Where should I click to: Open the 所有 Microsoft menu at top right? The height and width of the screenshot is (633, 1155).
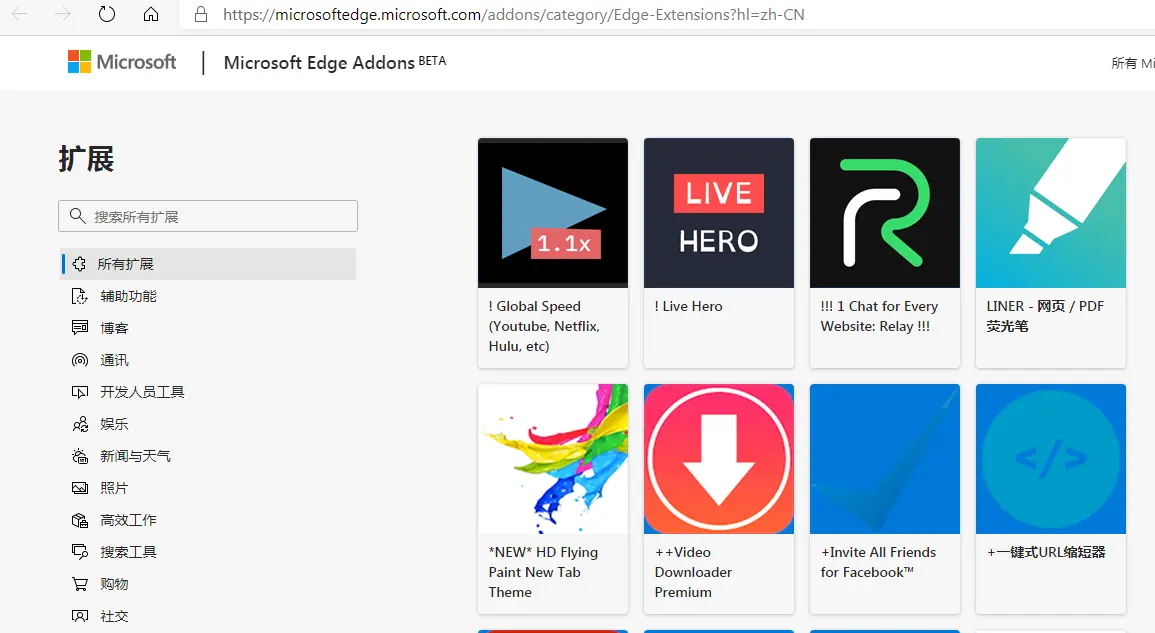(x=1133, y=63)
